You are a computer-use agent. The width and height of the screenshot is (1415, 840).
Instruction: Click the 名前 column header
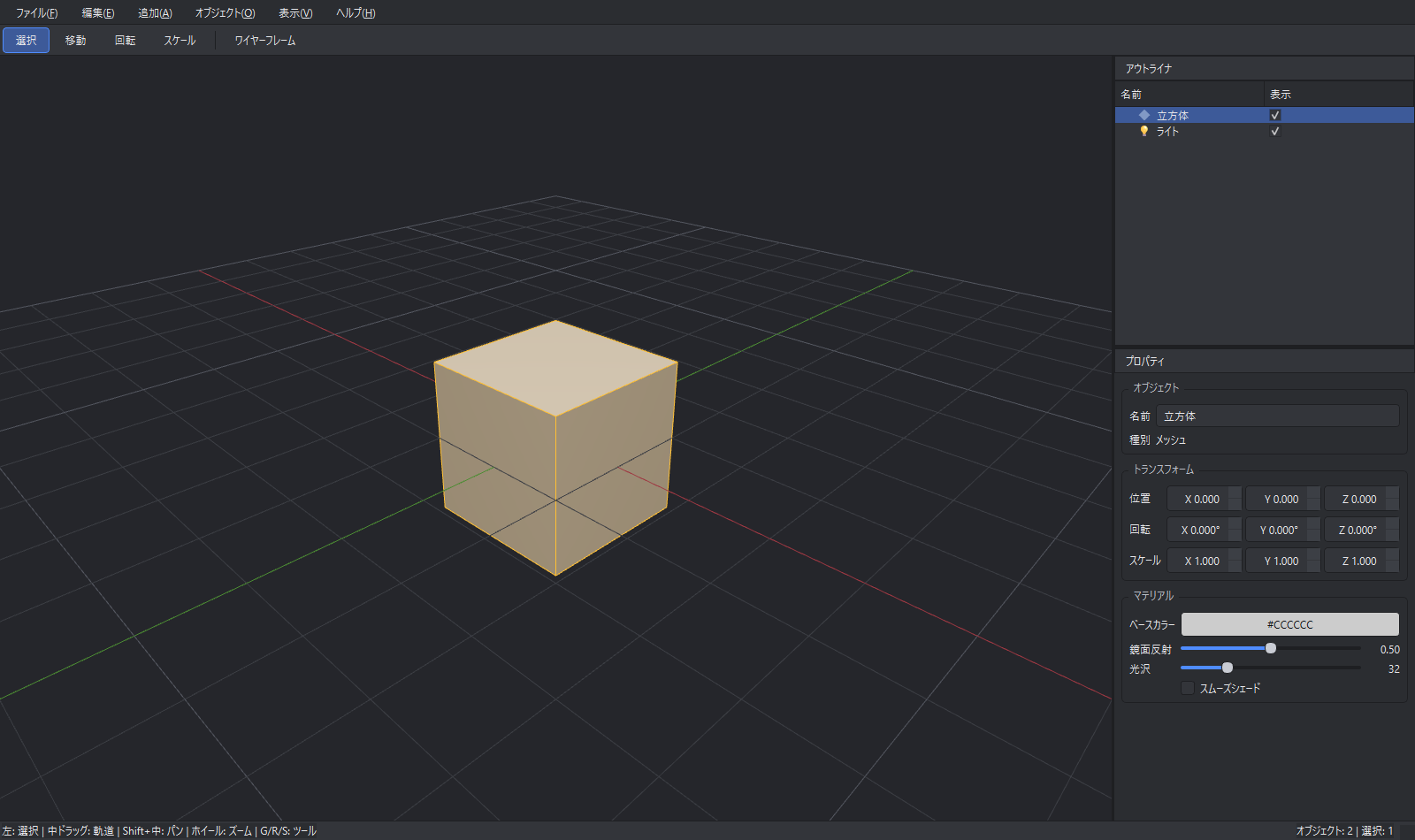1189,94
